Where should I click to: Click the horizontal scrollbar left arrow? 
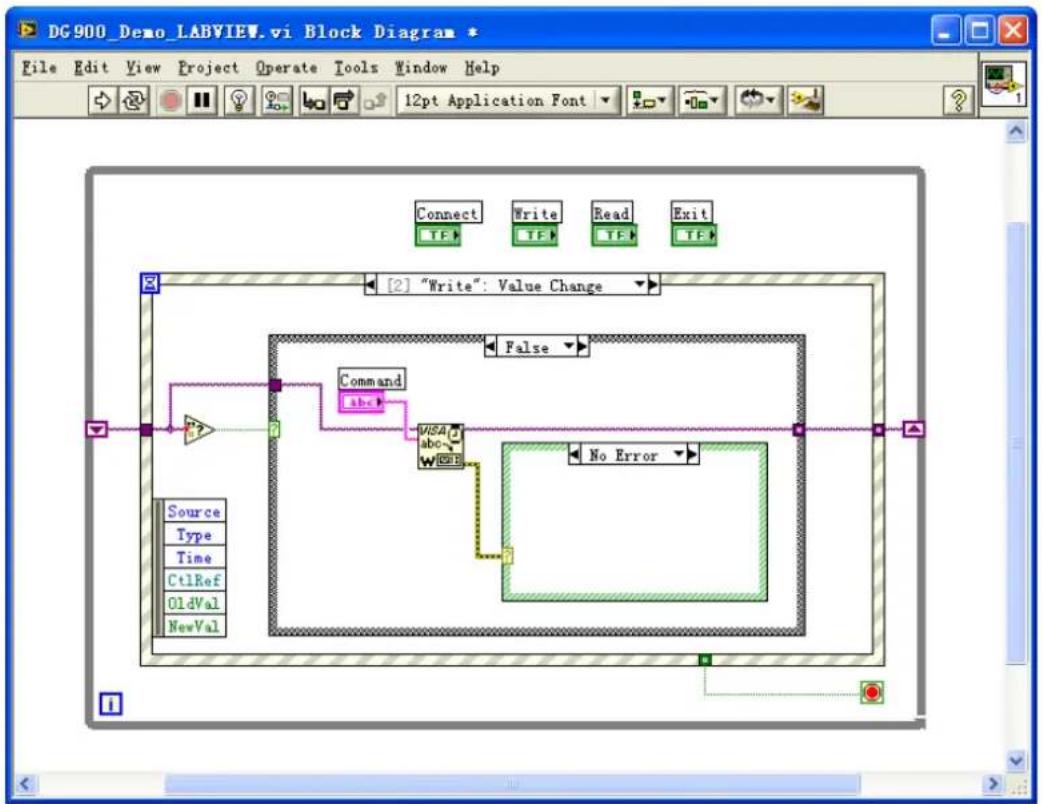coord(25,784)
